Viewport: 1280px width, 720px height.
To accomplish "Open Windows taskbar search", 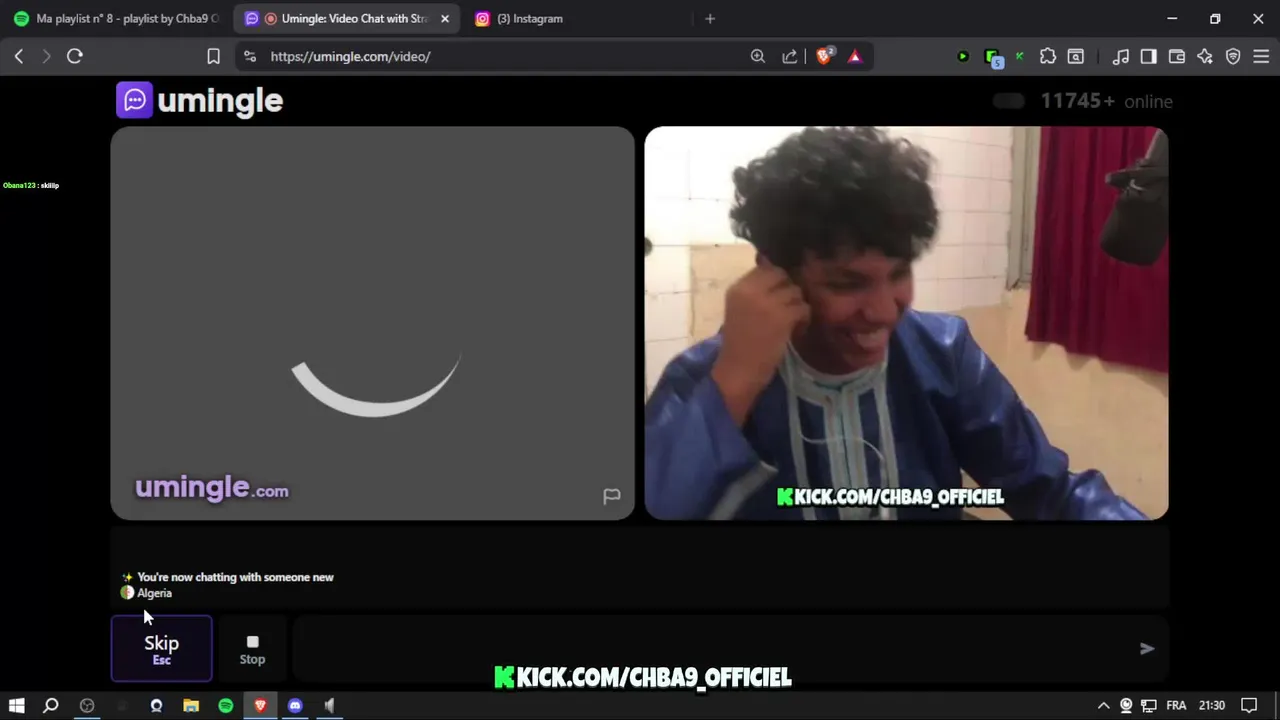I will click(x=51, y=706).
